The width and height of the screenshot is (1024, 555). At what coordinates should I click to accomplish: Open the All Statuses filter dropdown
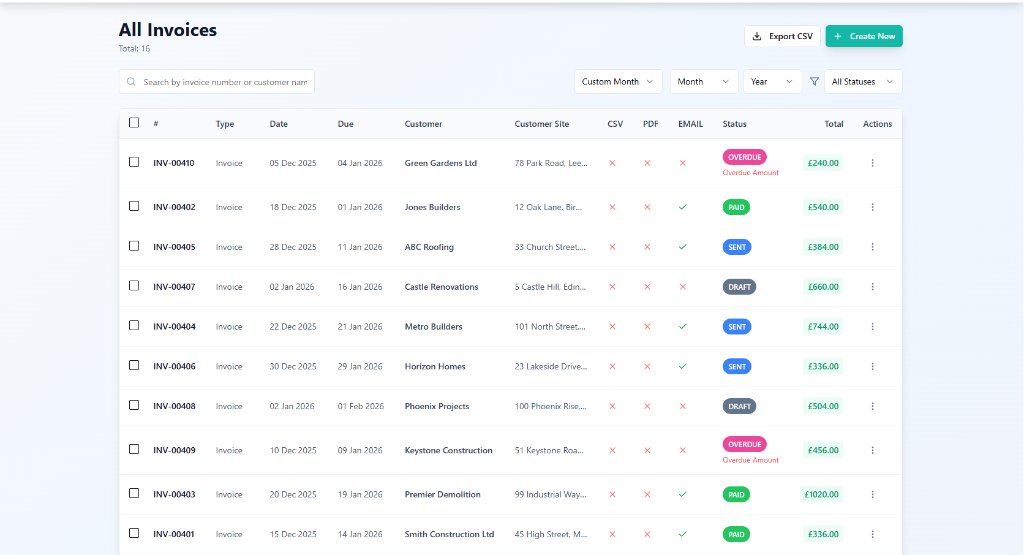coord(863,82)
